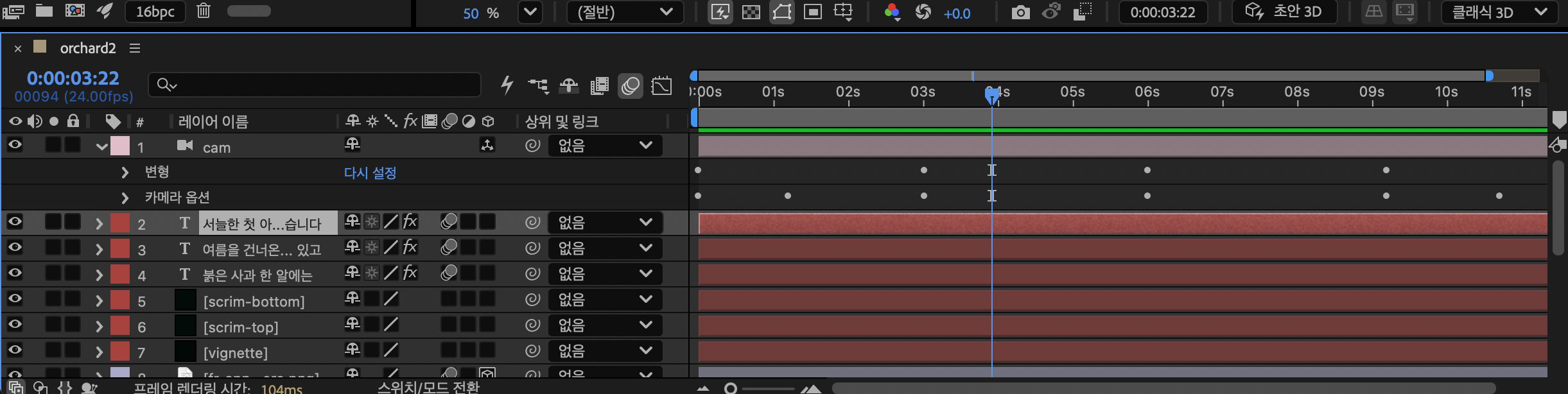Select layer 붉은 사과 한 알에는

pyautogui.click(x=257, y=275)
